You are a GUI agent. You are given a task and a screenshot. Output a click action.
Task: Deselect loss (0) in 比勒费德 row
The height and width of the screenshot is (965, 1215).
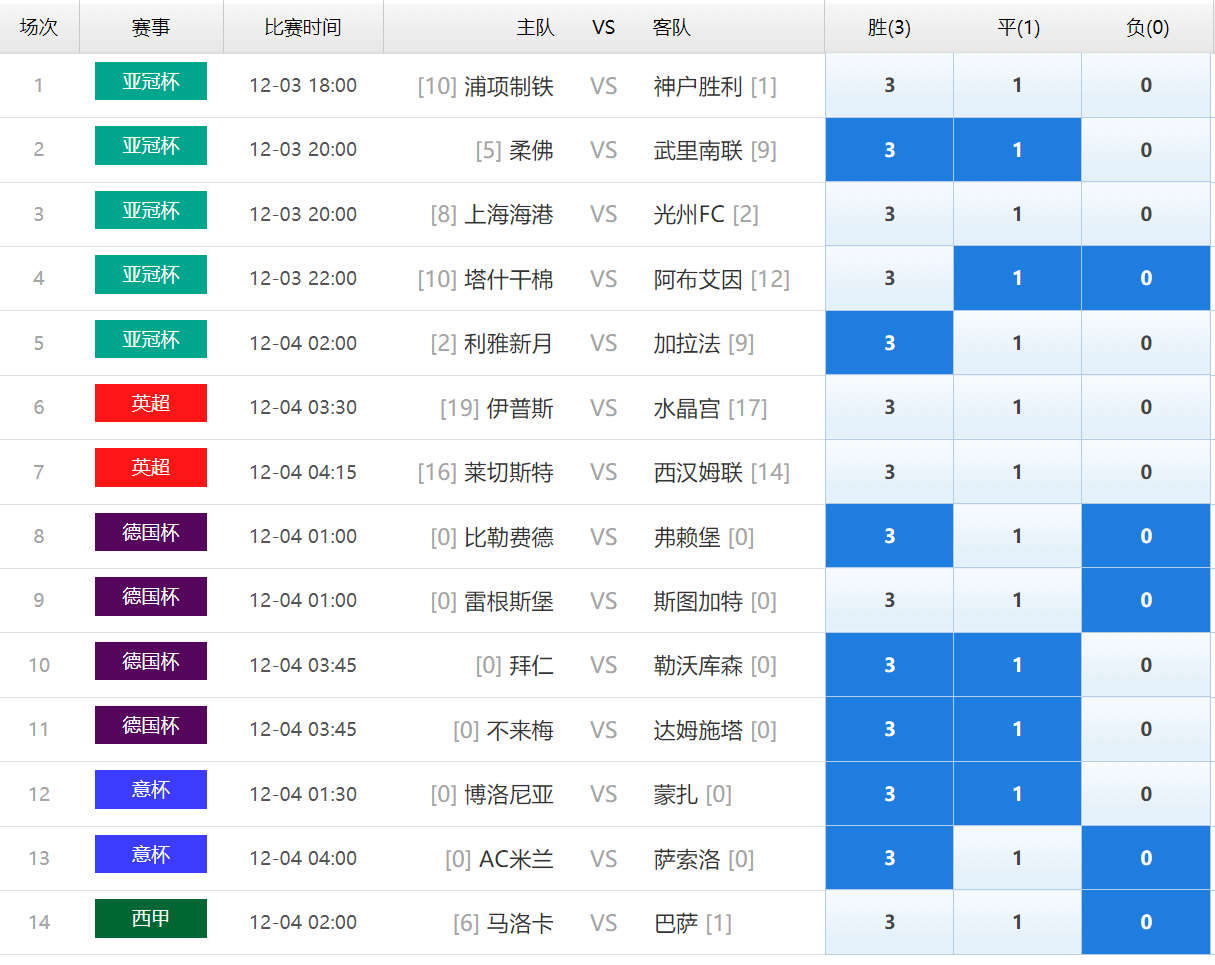coord(1146,536)
